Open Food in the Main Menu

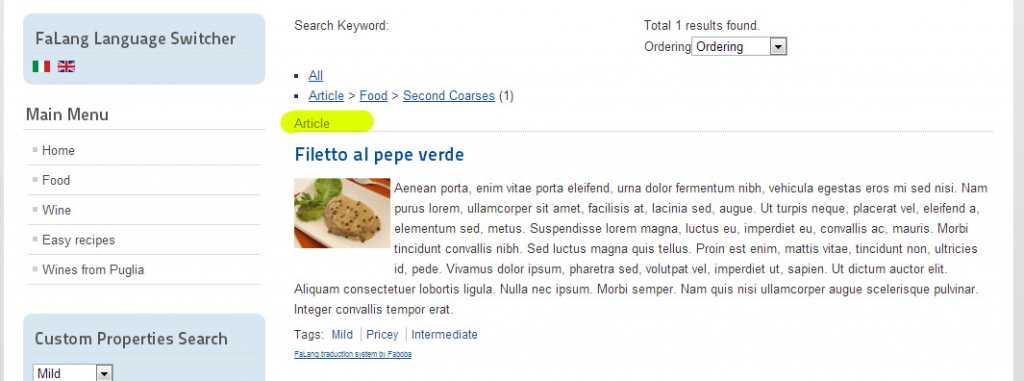point(56,180)
